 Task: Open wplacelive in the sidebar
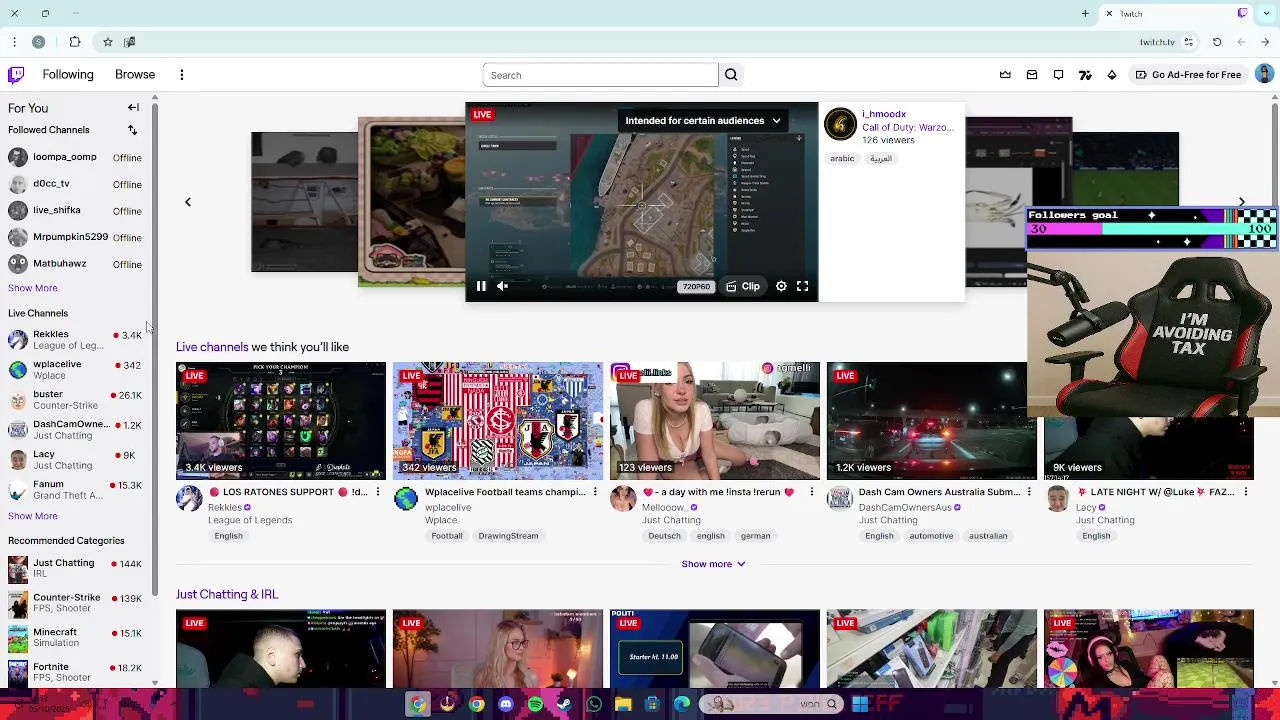point(75,370)
